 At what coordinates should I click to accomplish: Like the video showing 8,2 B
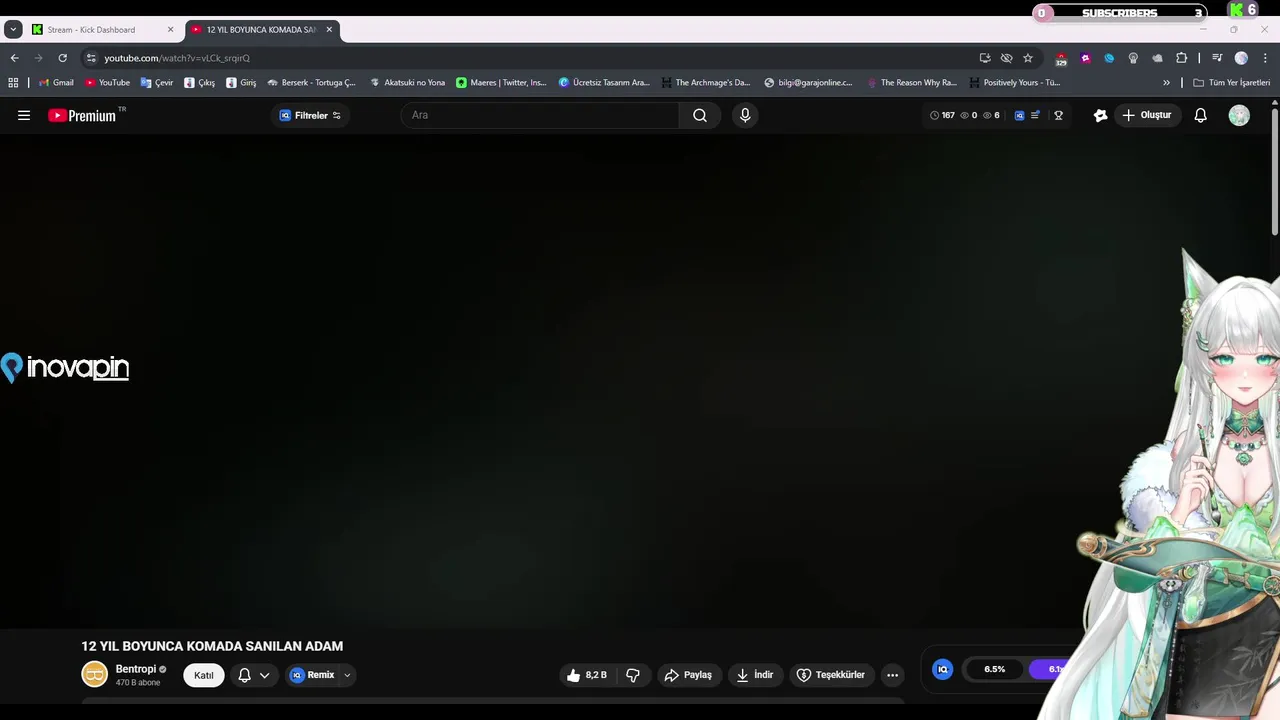click(x=586, y=675)
